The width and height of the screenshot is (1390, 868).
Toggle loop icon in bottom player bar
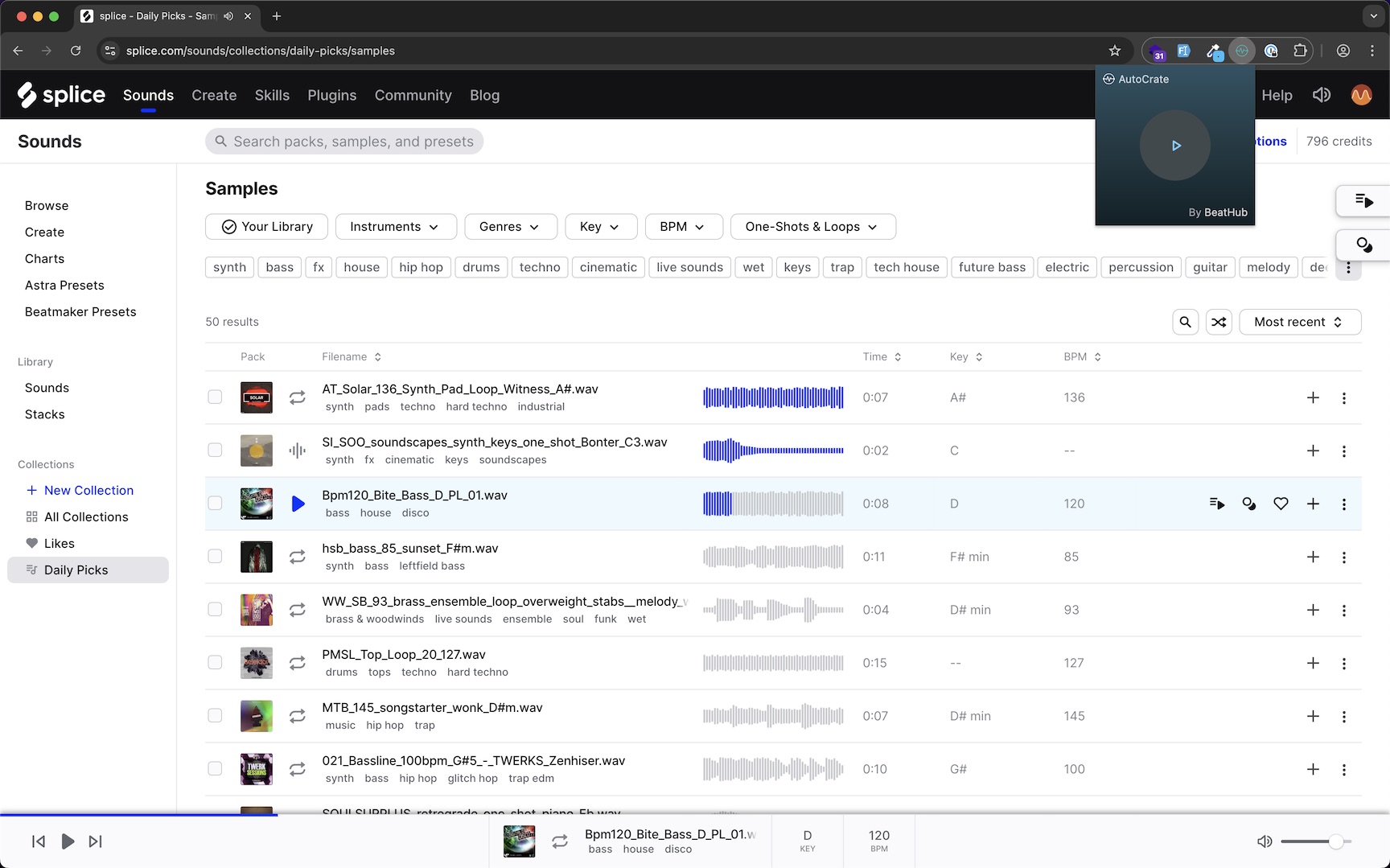pos(560,841)
